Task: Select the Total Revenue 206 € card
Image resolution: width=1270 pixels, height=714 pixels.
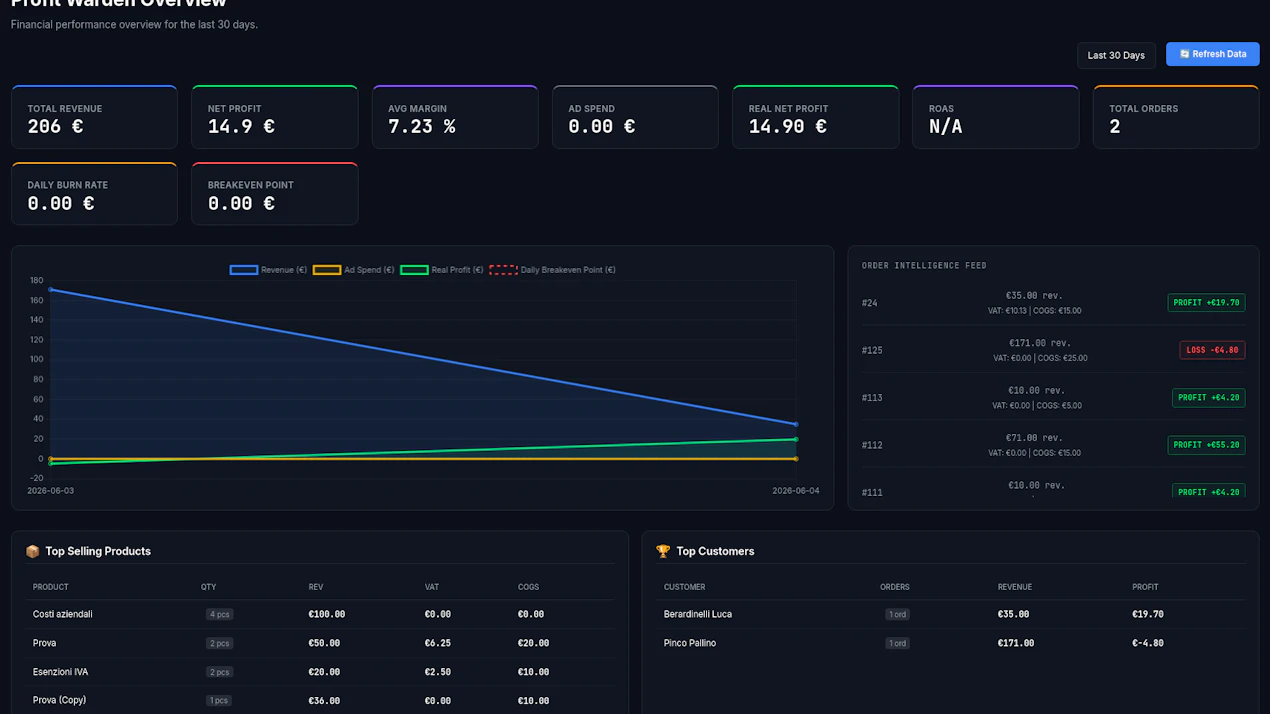Action: (94, 117)
